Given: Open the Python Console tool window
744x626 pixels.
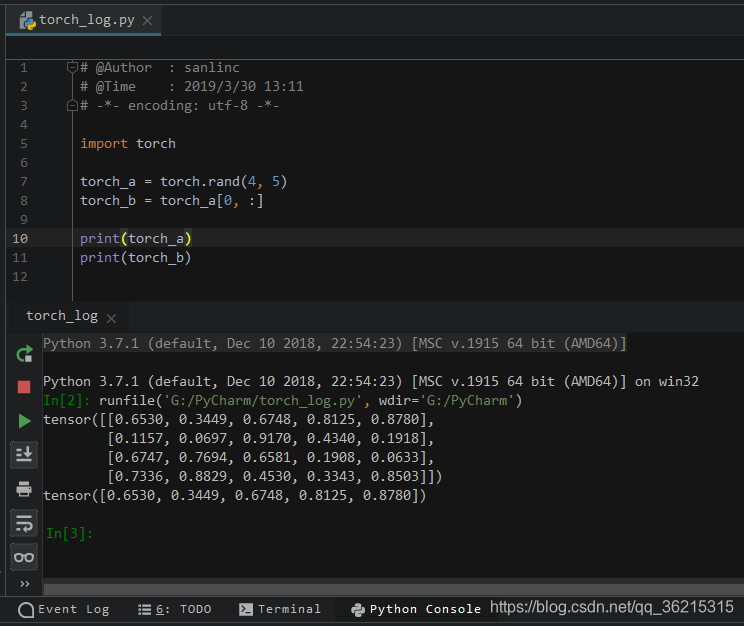Looking at the screenshot, I should pos(416,609).
